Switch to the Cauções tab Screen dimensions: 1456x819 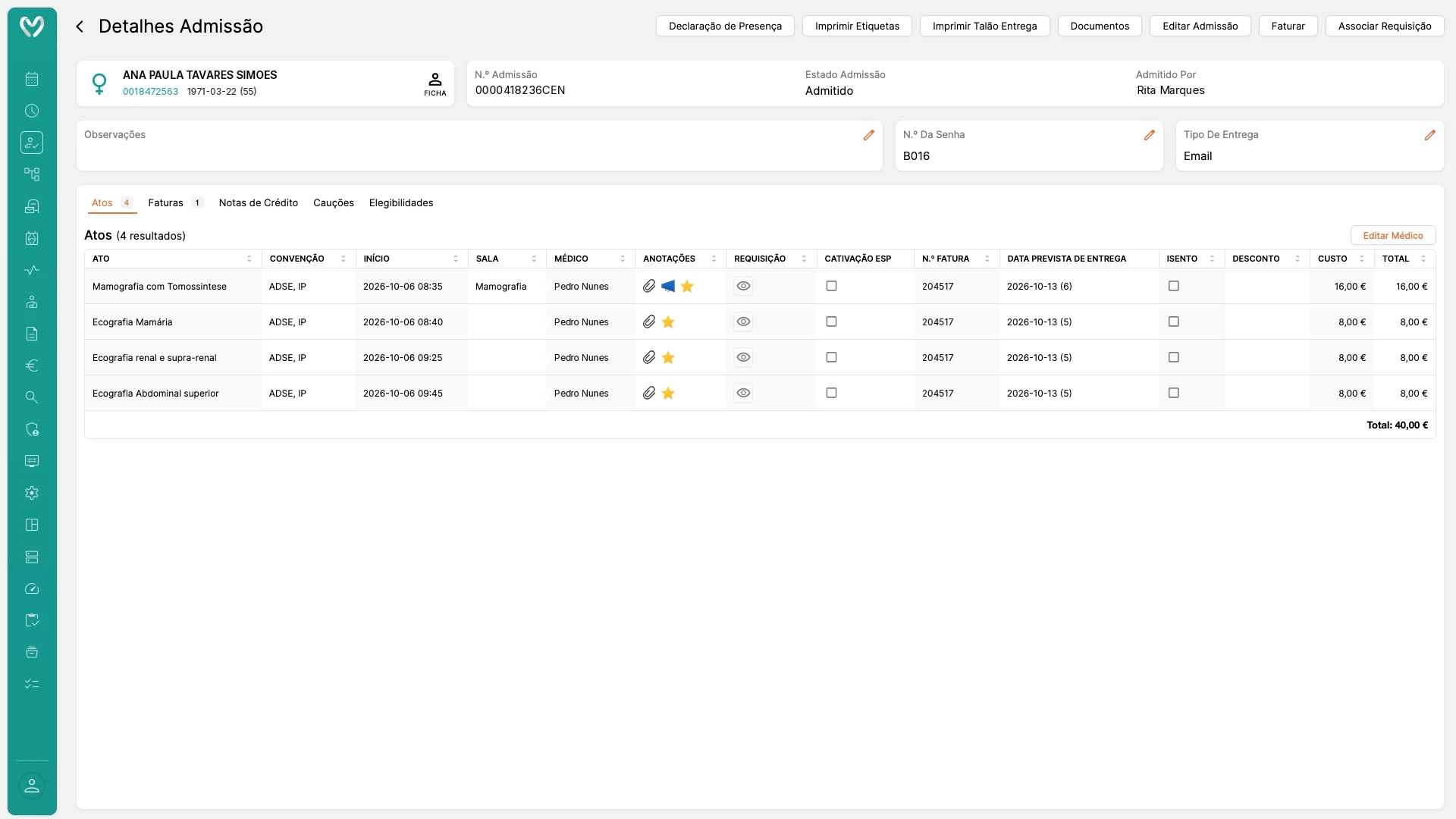click(334, 202)
